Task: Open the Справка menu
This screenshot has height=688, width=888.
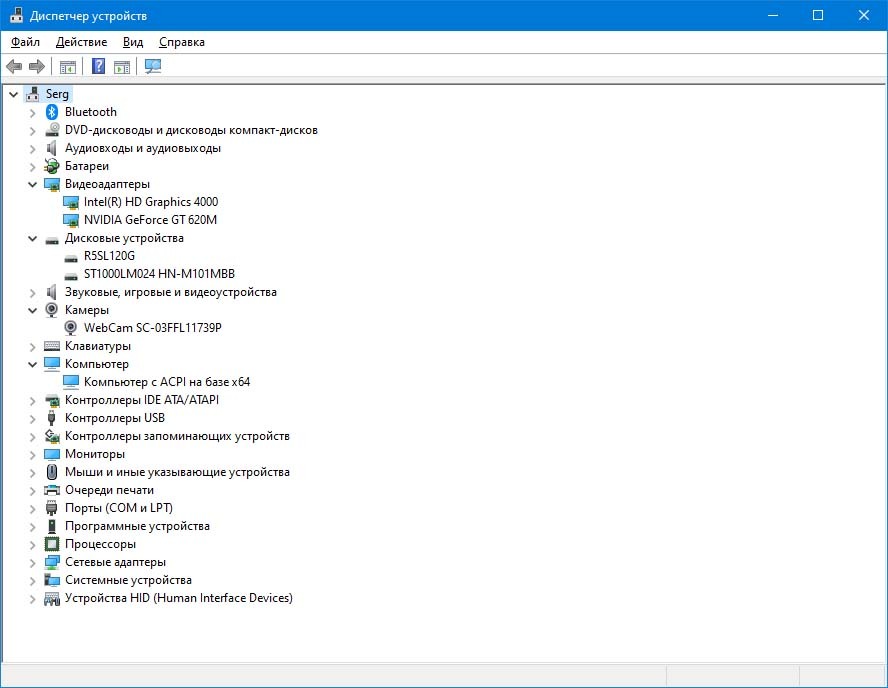Action: [x=181, y=42]
